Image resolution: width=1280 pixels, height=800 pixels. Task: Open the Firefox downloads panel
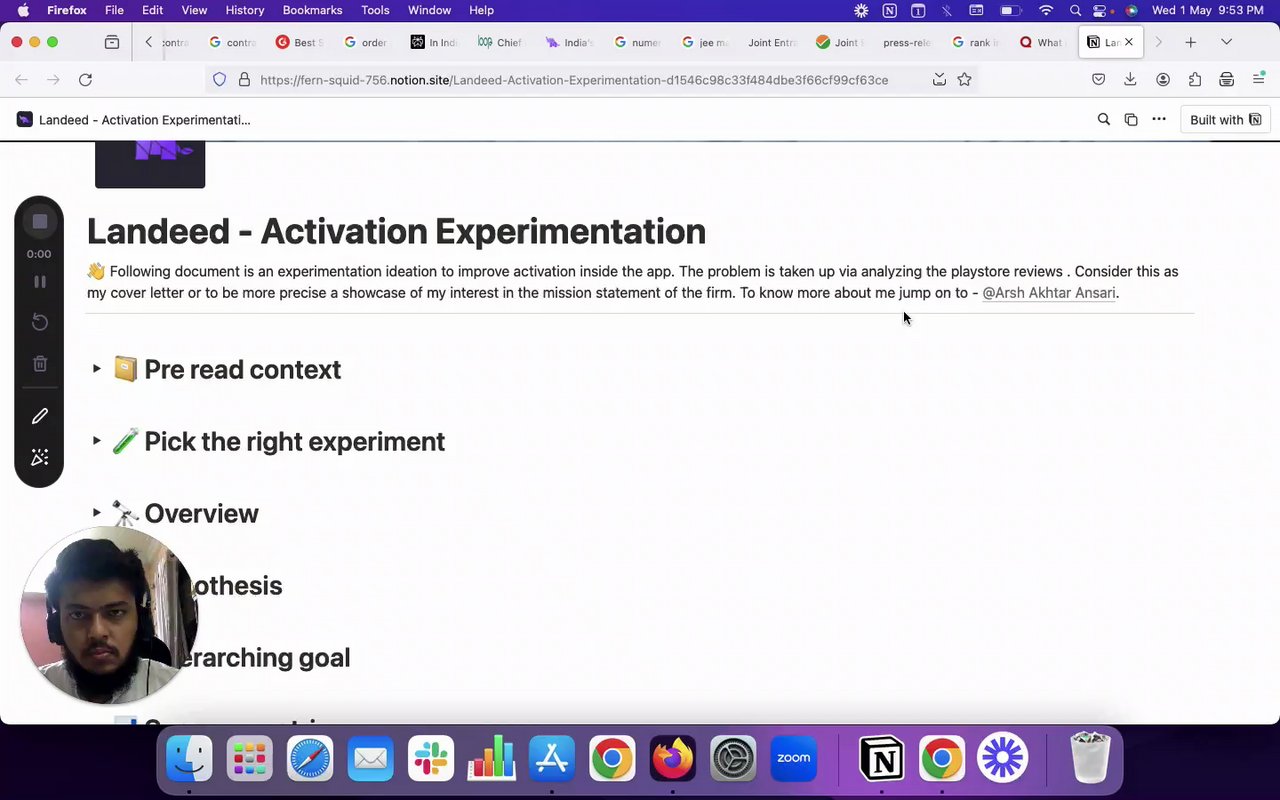tap(1130, 79)
